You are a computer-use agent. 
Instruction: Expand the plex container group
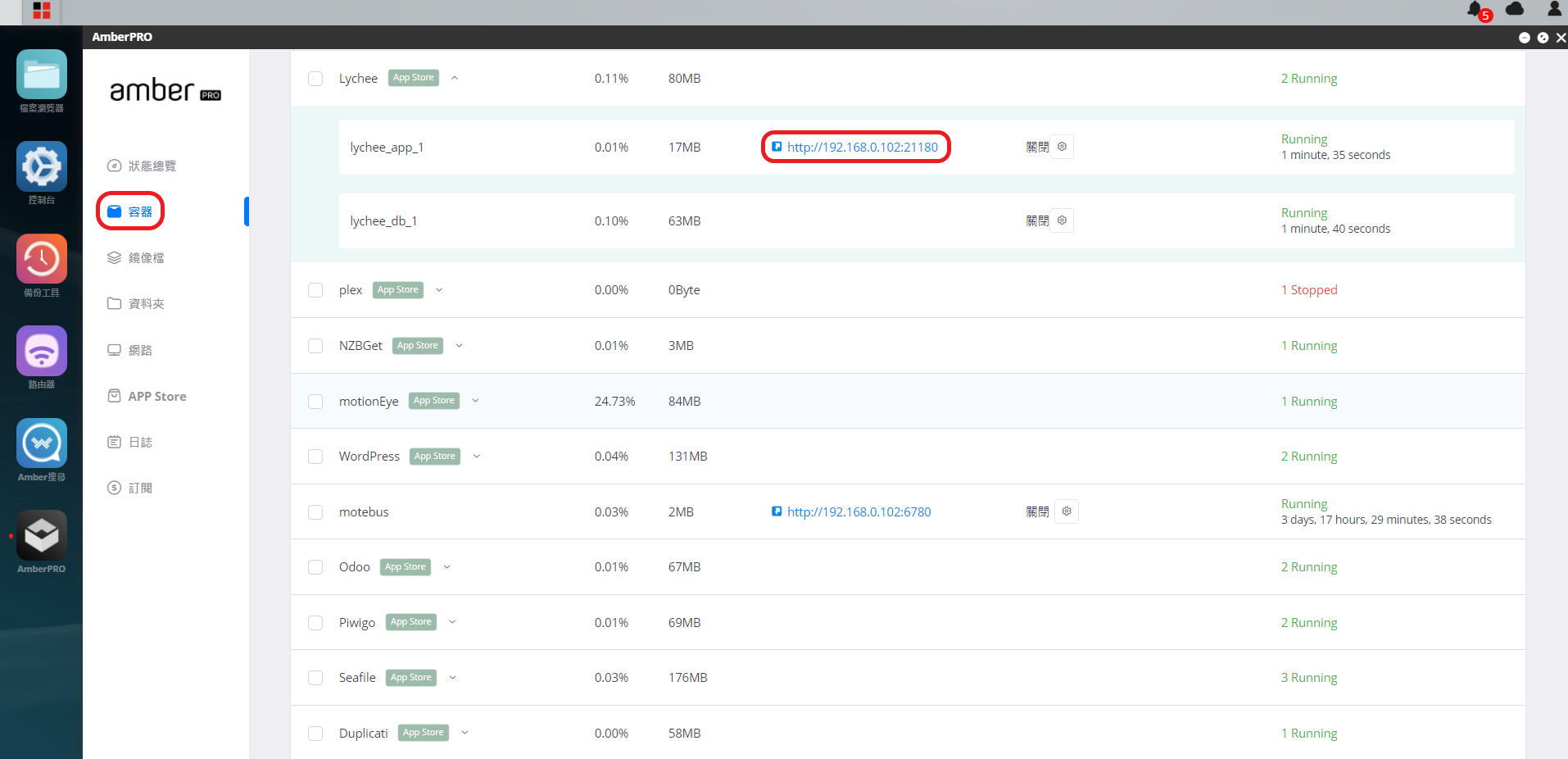(x=439, y=290)
